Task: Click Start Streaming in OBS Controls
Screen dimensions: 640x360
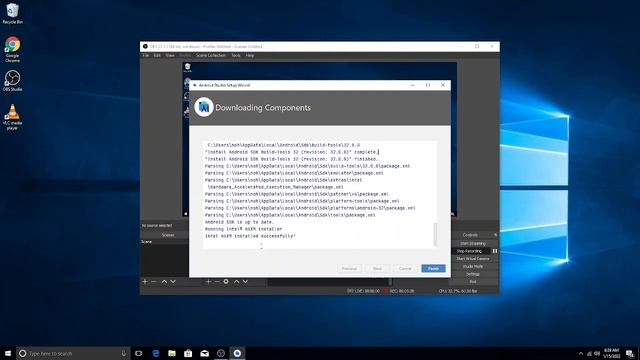Action: [x=473, y=243]
